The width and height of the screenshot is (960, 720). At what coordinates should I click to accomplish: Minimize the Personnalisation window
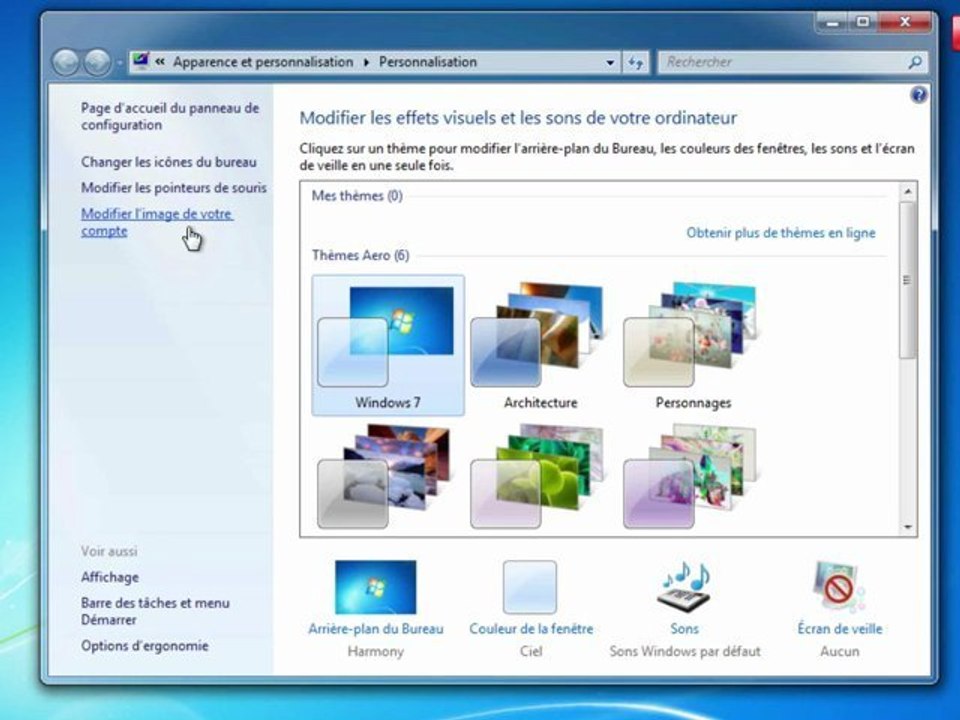[x=832, y=23]
